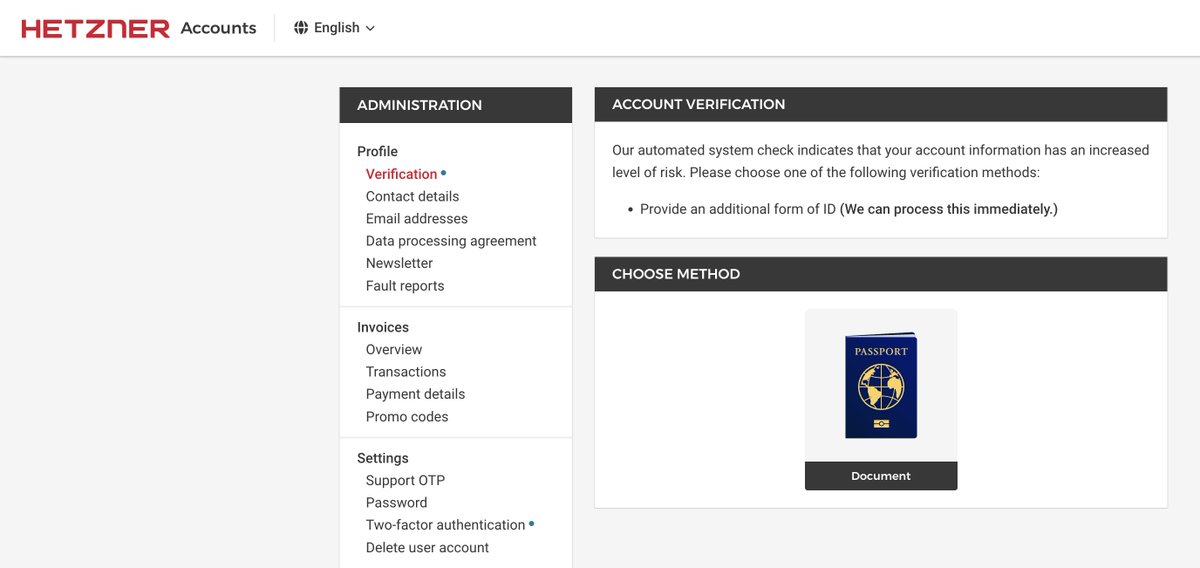Open the invoices Overview
Screen dimensions: 1200x568
pos(394,349)
